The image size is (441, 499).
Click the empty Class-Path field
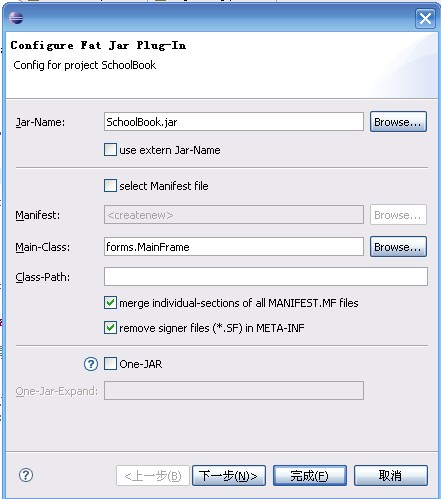coord(266,276)
